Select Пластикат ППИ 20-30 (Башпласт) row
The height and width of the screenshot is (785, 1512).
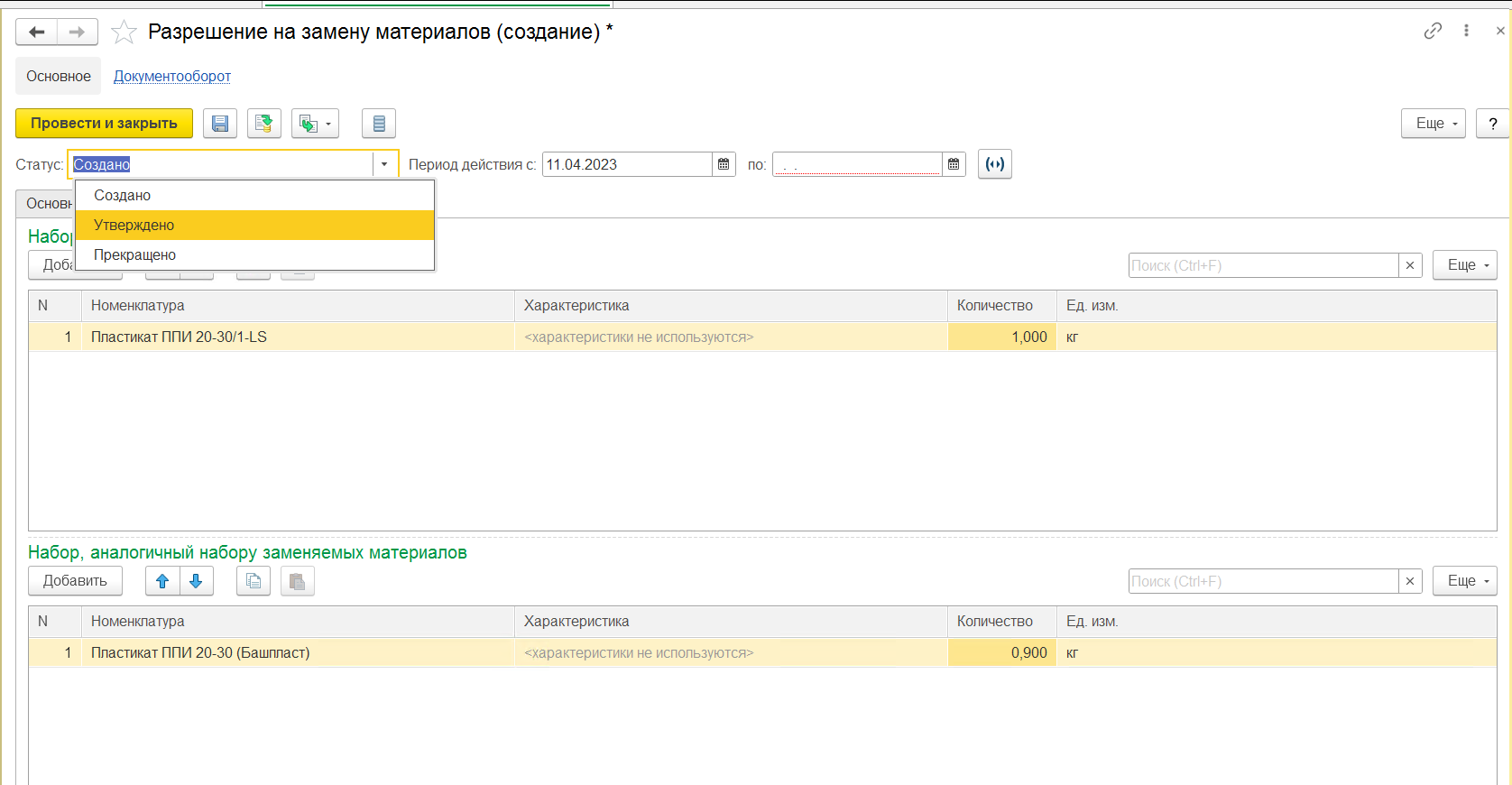(762, 653)
